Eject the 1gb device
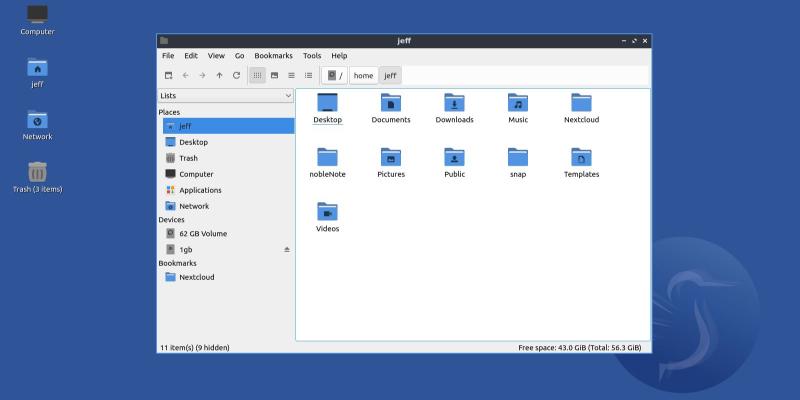Viewport: 800px width, 400px height. [287, 249]
